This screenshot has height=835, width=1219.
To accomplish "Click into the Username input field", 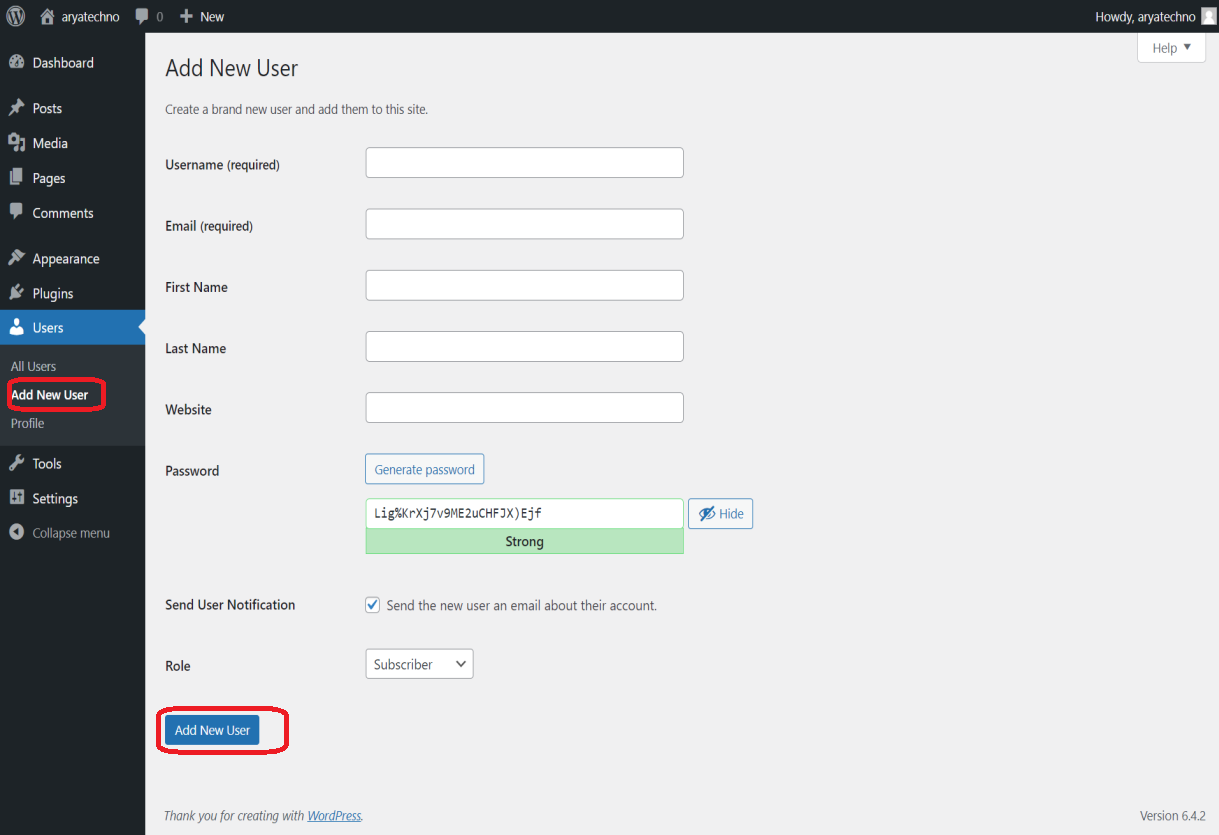I will click(x=524, y=163).
